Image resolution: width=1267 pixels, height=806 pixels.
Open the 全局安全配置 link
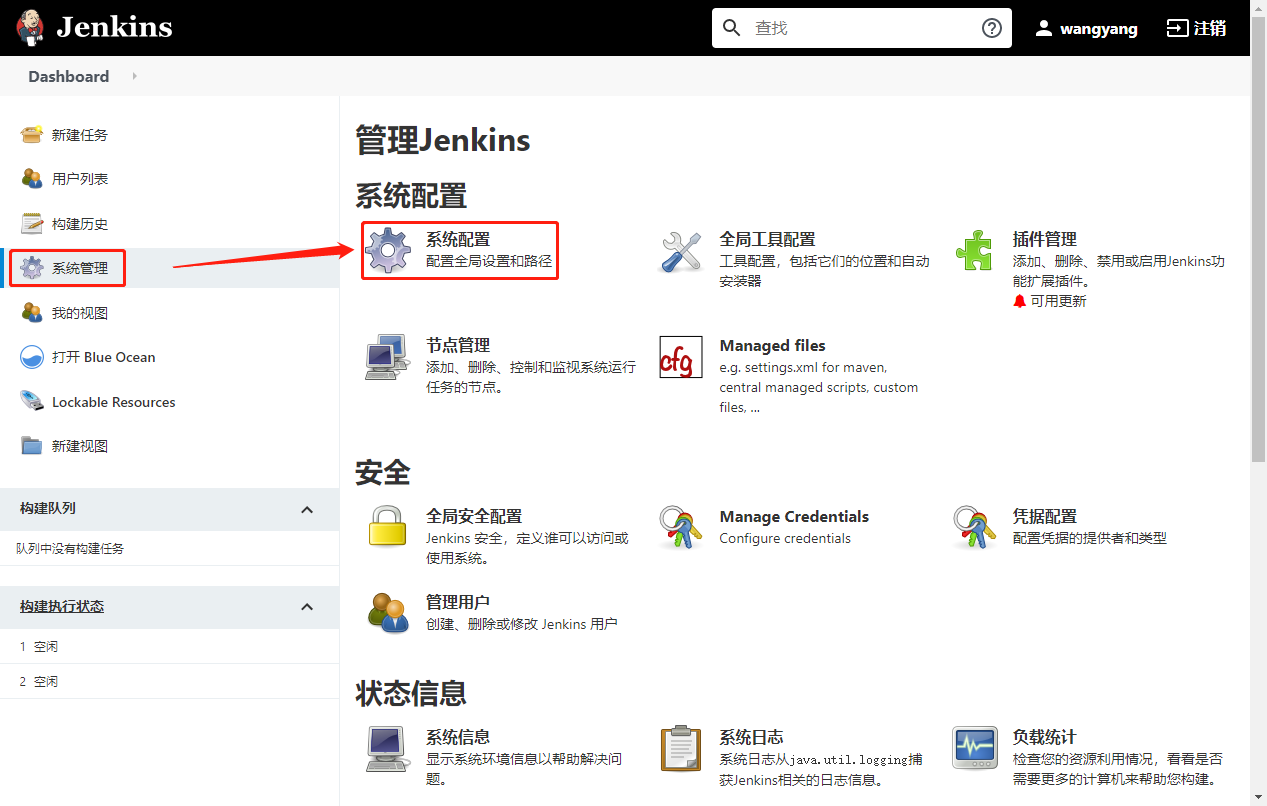pos(474,517)
